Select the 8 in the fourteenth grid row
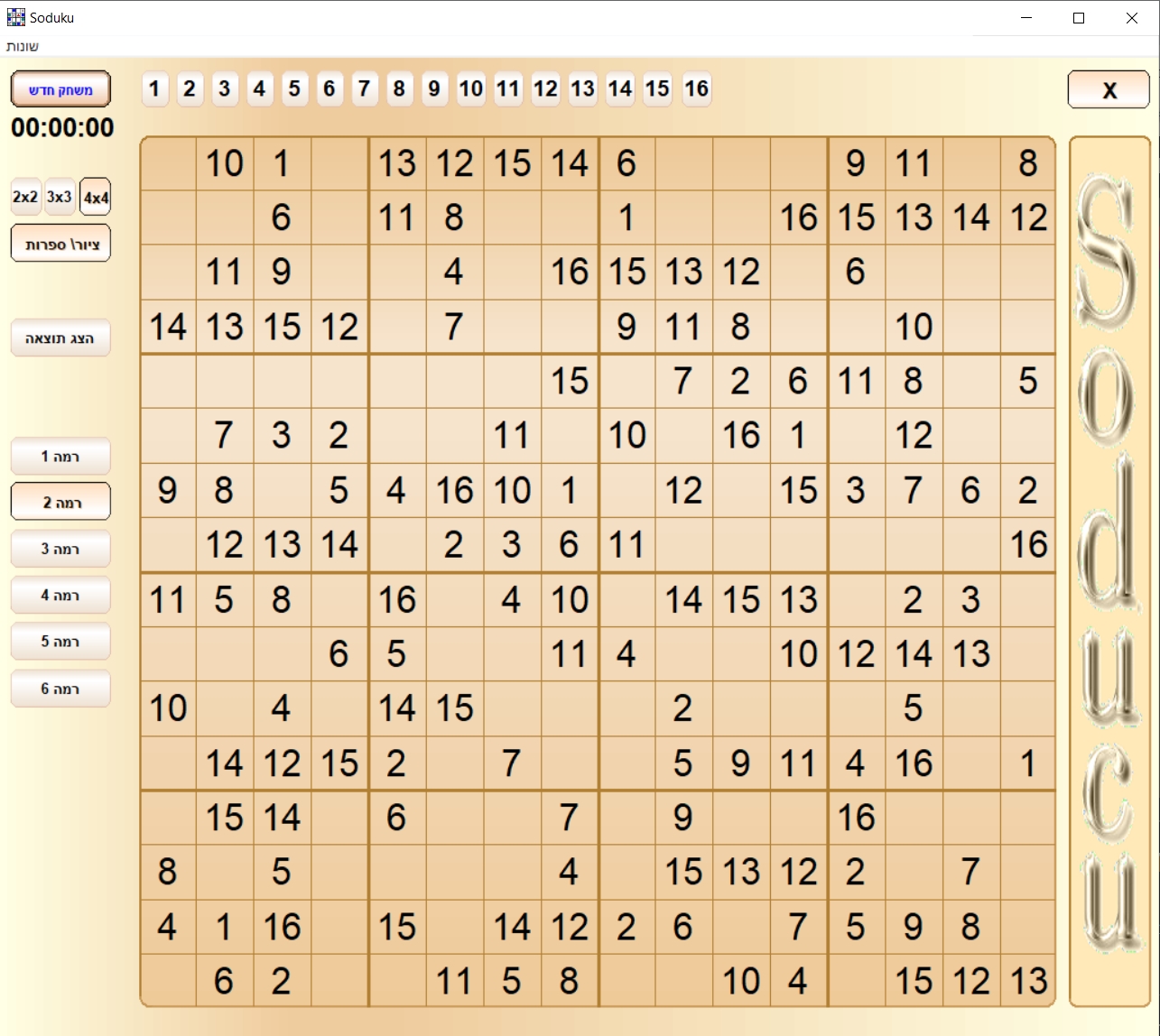 (x=168, y=872)
